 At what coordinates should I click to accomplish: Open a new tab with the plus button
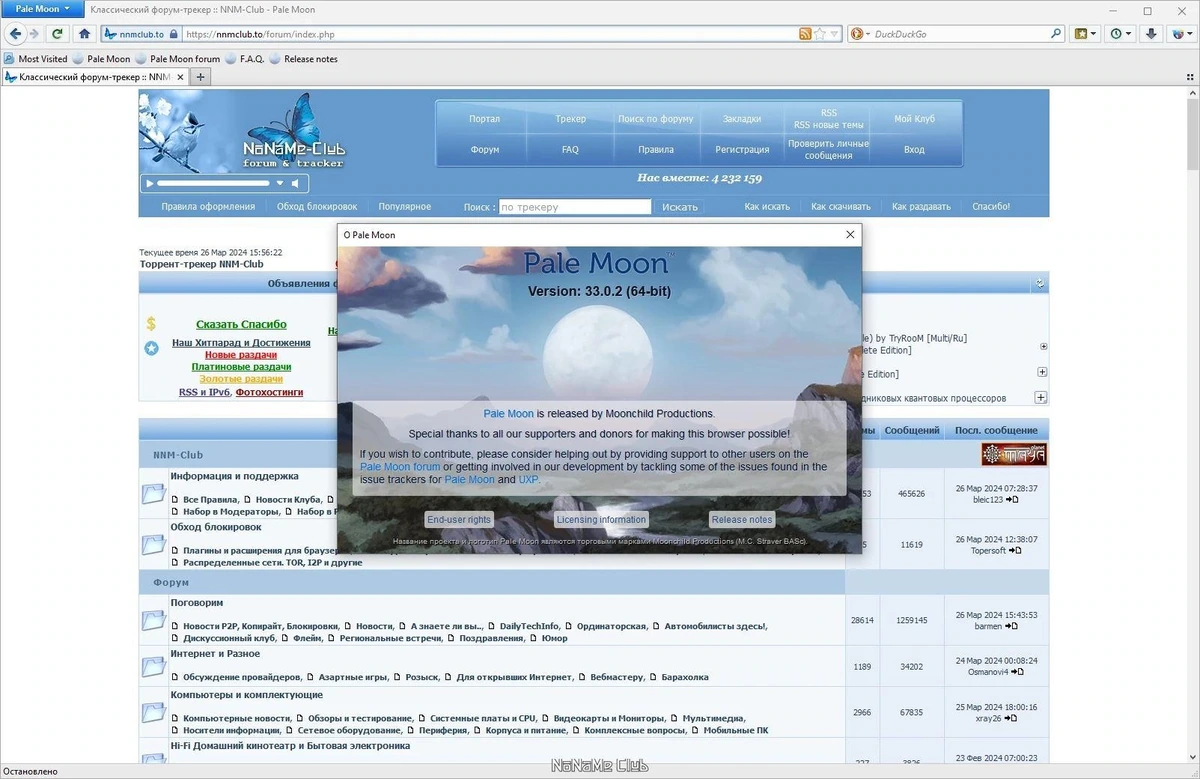point(200,76)
